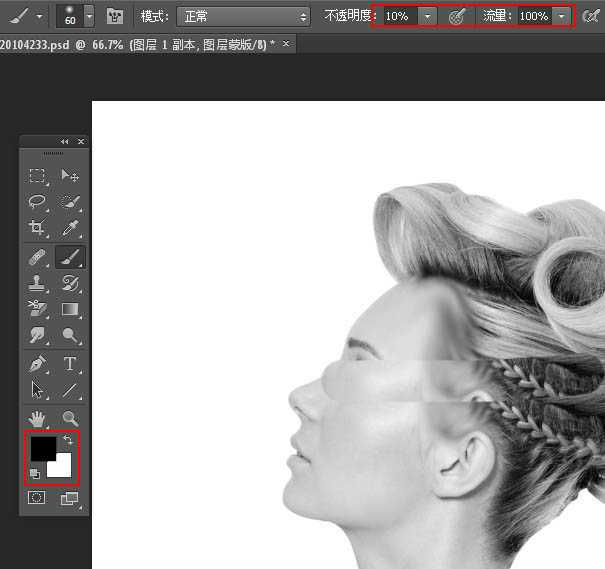This screenshot has height=569, width=605.
Task: Open the blend mode dropdown
Action: tap(244, 17)
